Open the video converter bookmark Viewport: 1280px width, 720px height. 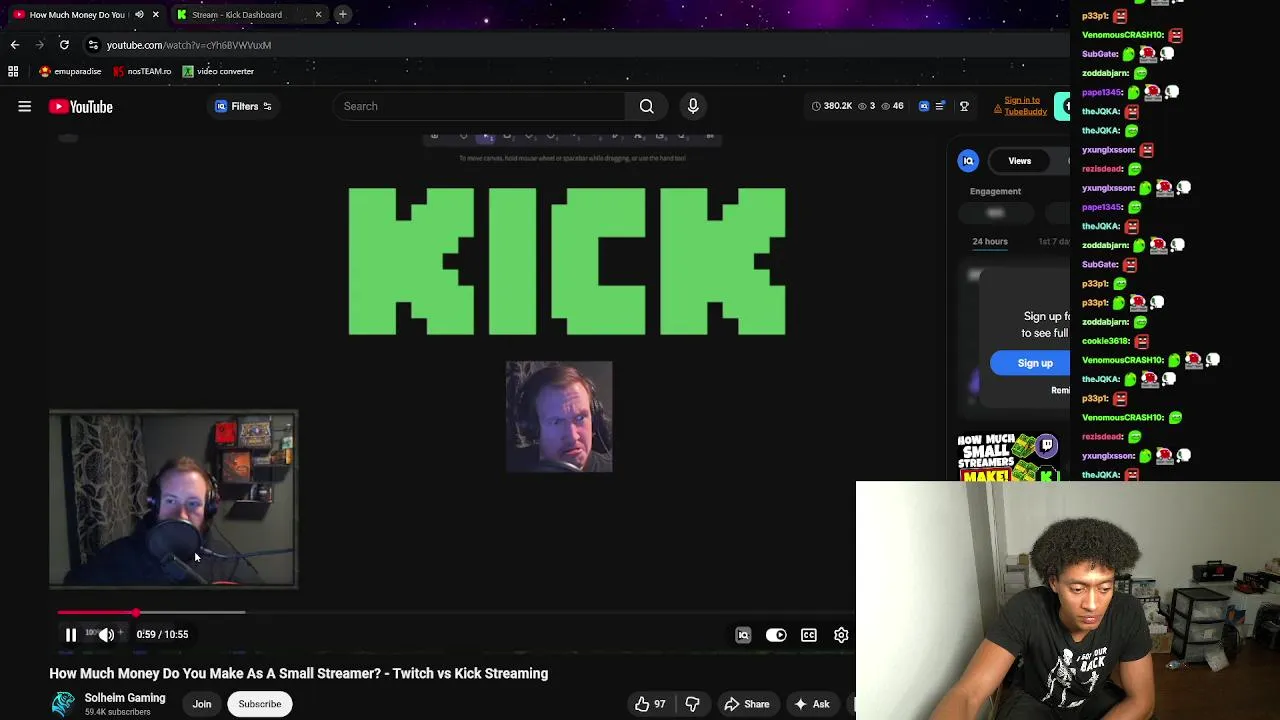(218, 72)
